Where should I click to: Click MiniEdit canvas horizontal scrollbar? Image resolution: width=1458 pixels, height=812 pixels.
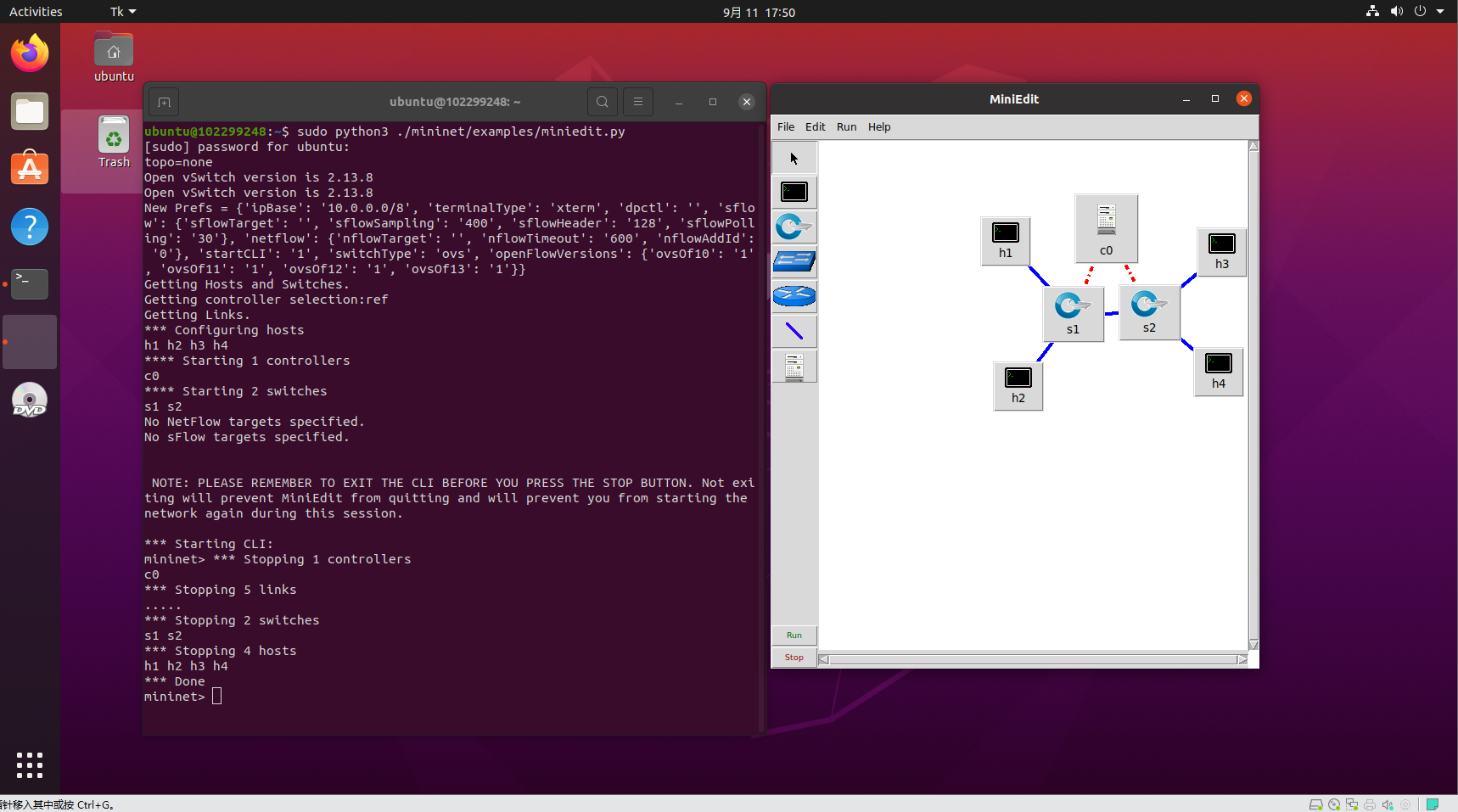tap(1033, 659)
